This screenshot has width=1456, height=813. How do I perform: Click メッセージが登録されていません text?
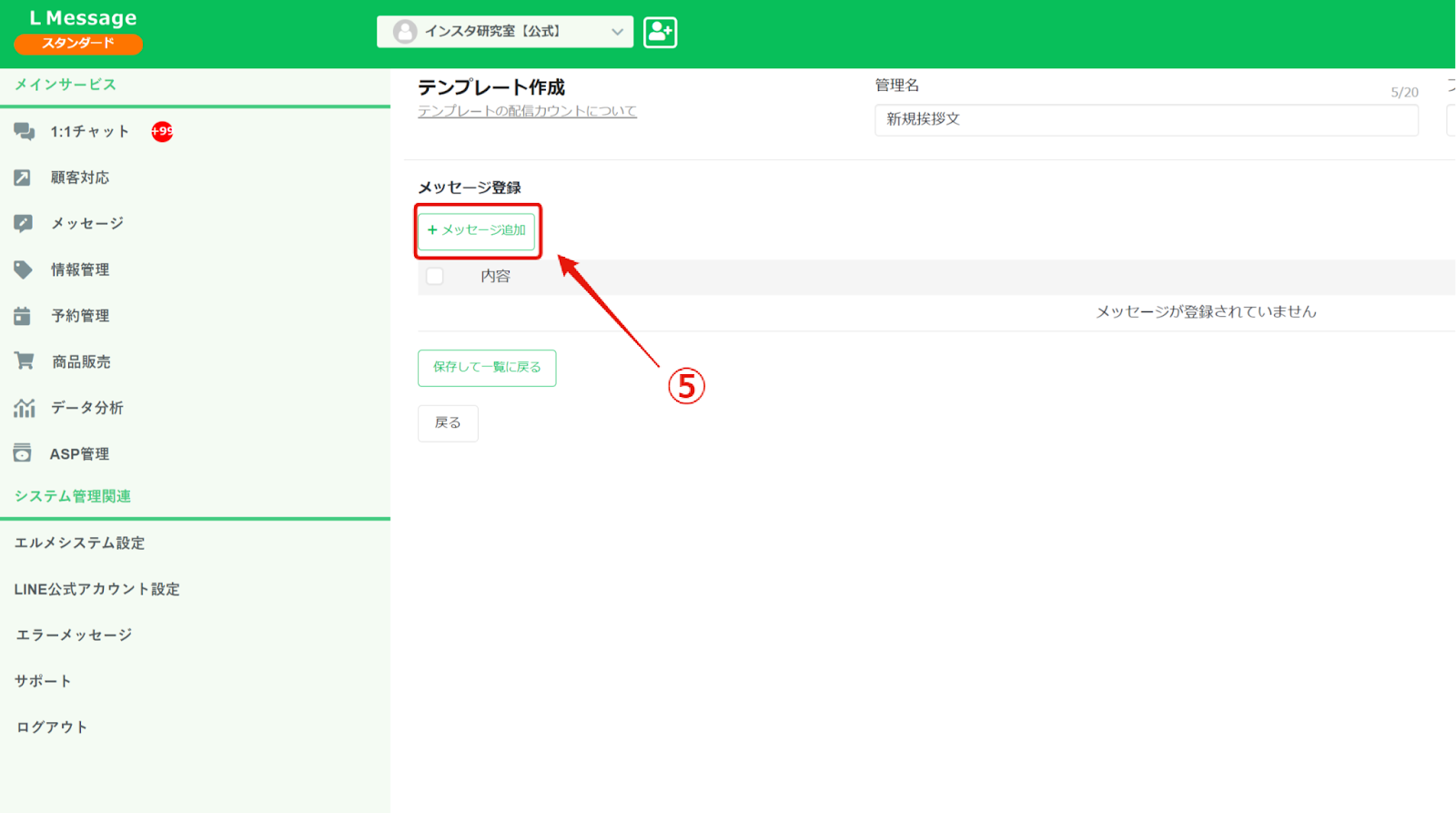[1206, 311]
